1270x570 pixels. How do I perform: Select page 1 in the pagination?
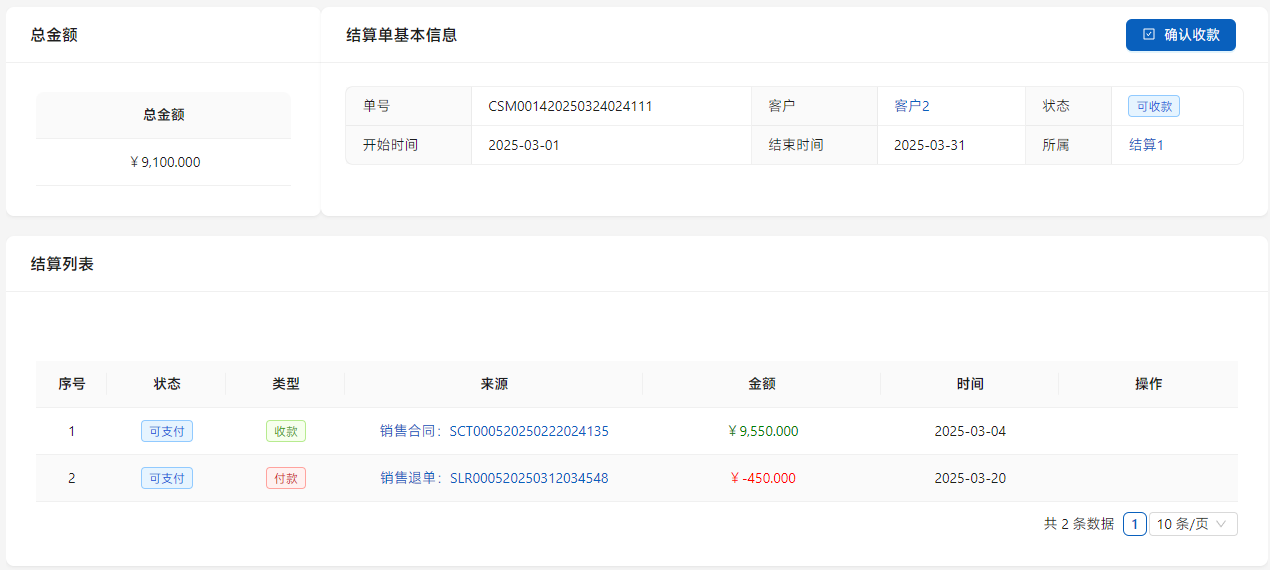coord(1134,524)
